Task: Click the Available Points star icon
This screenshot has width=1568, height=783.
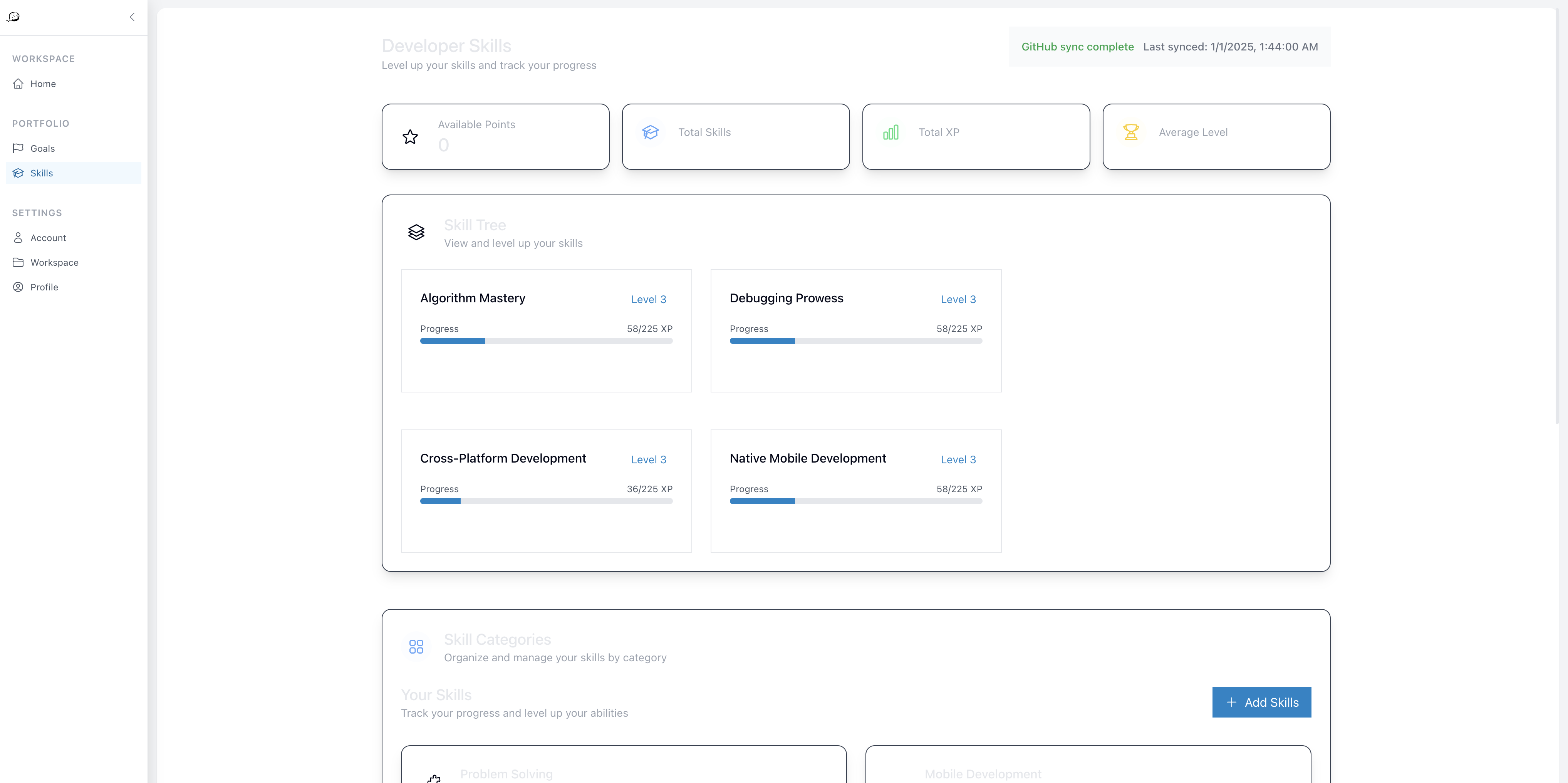Action: coord(410,136)
